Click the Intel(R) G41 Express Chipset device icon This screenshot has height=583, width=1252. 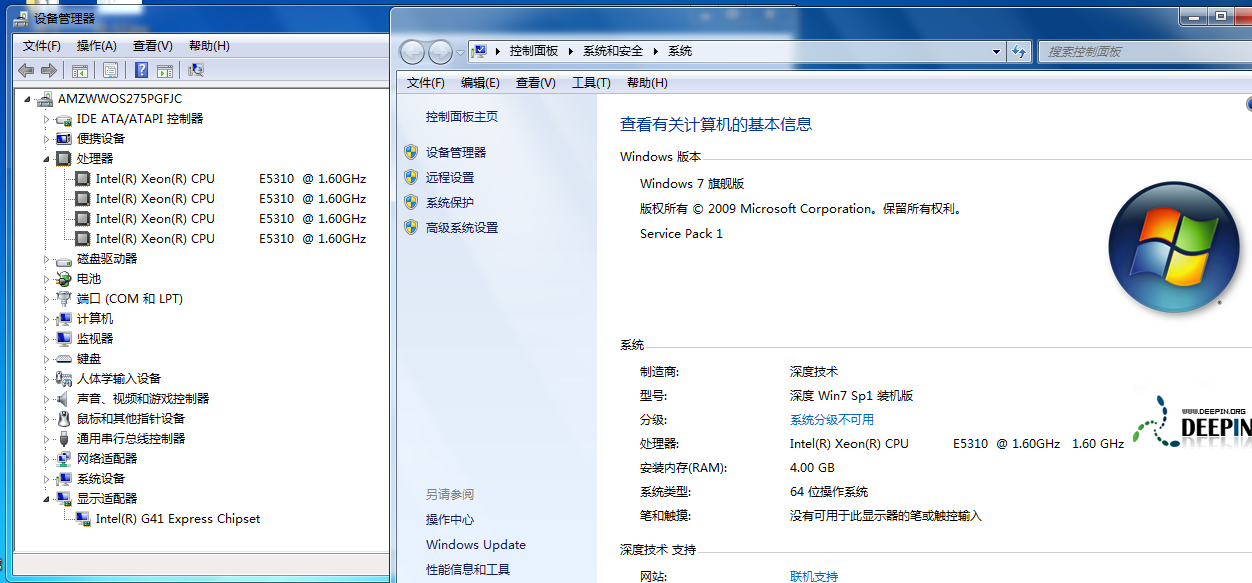coord(83,518)
